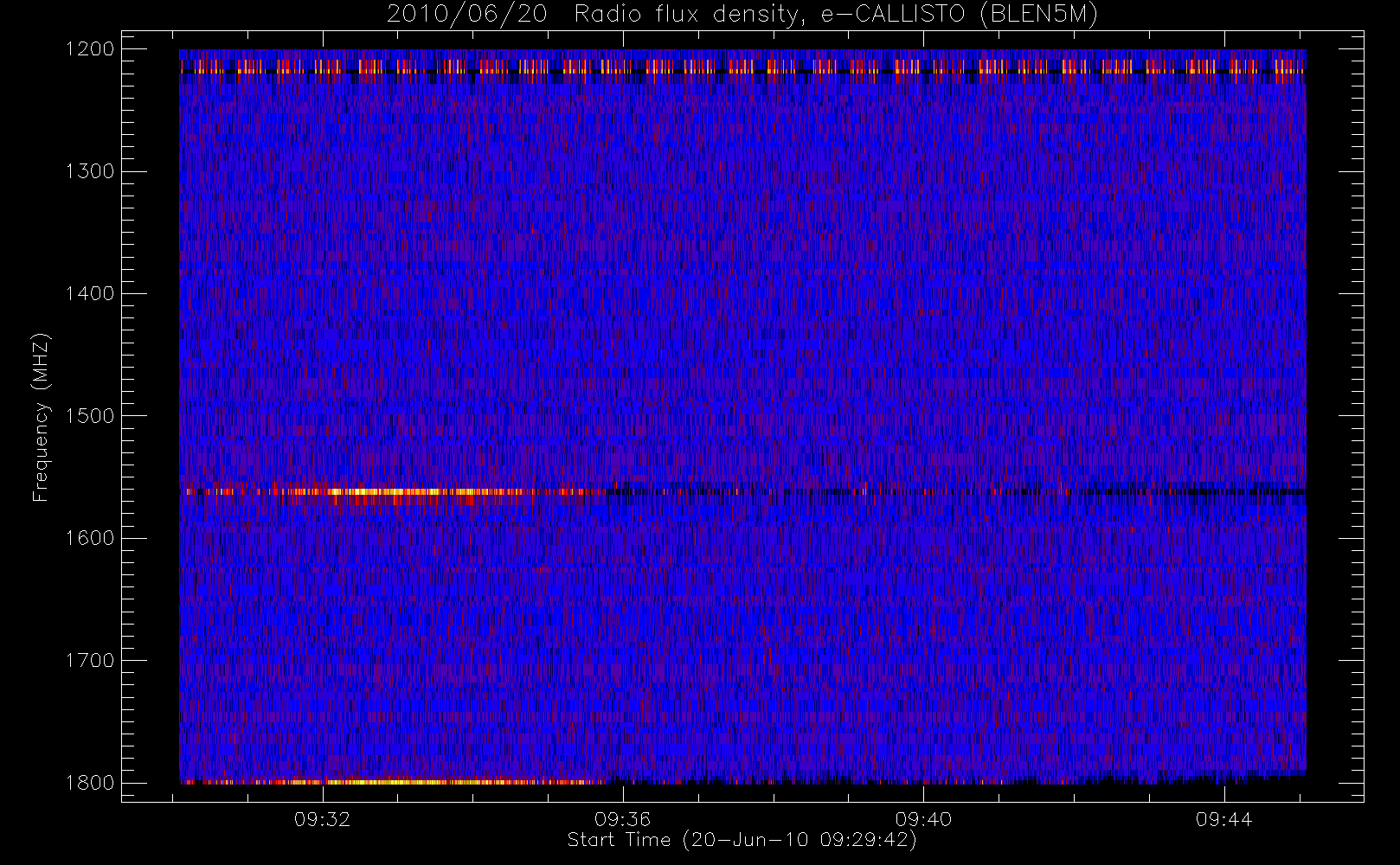Click the 1700 frequency tick label
This screenshot has height=865, width=1400.
(90, 660)
